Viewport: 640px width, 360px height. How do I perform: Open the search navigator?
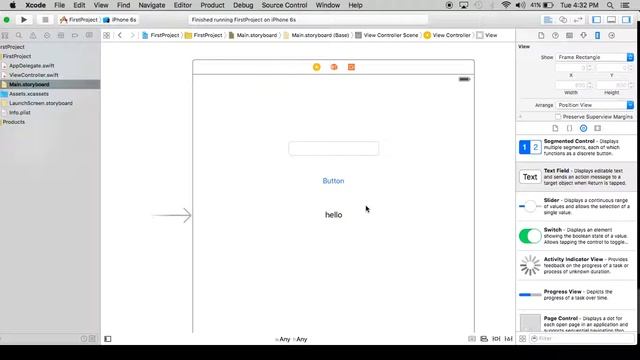pos(19,36)
